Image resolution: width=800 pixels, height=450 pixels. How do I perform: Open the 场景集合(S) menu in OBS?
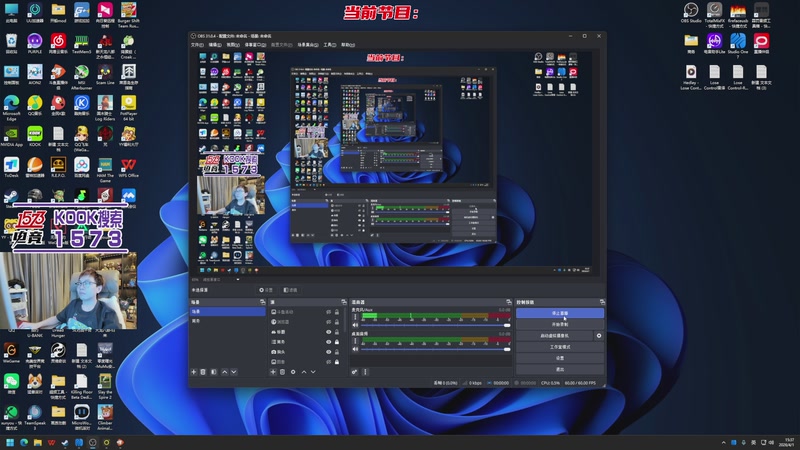[308, 45]
